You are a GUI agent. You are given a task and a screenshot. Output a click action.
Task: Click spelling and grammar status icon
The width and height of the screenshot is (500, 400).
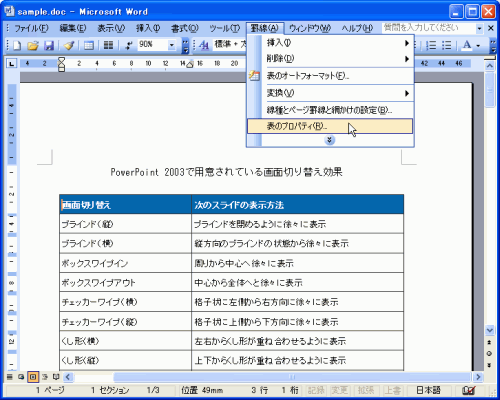click(x=468, y=390)
